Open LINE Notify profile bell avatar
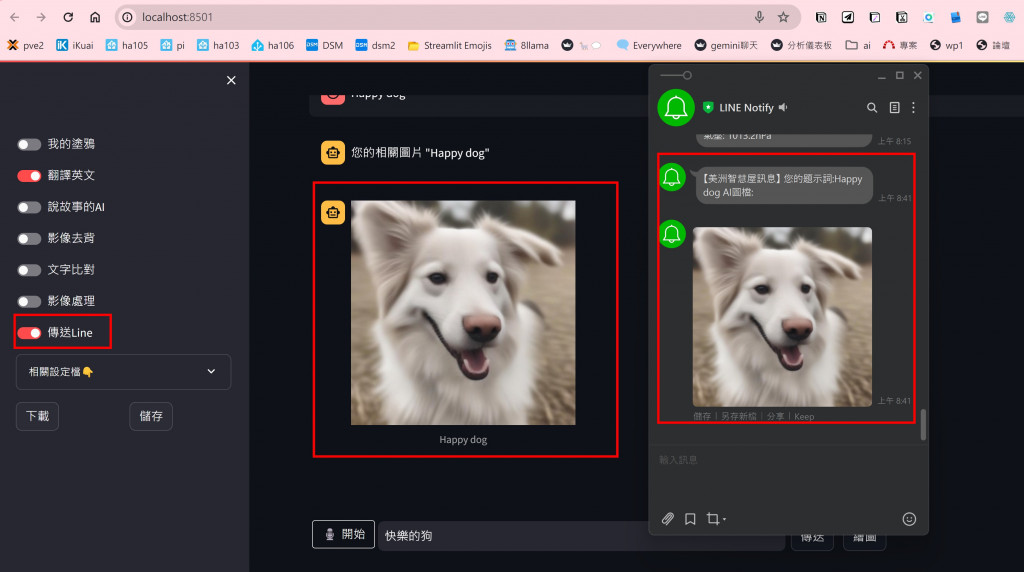 point(676,108)
